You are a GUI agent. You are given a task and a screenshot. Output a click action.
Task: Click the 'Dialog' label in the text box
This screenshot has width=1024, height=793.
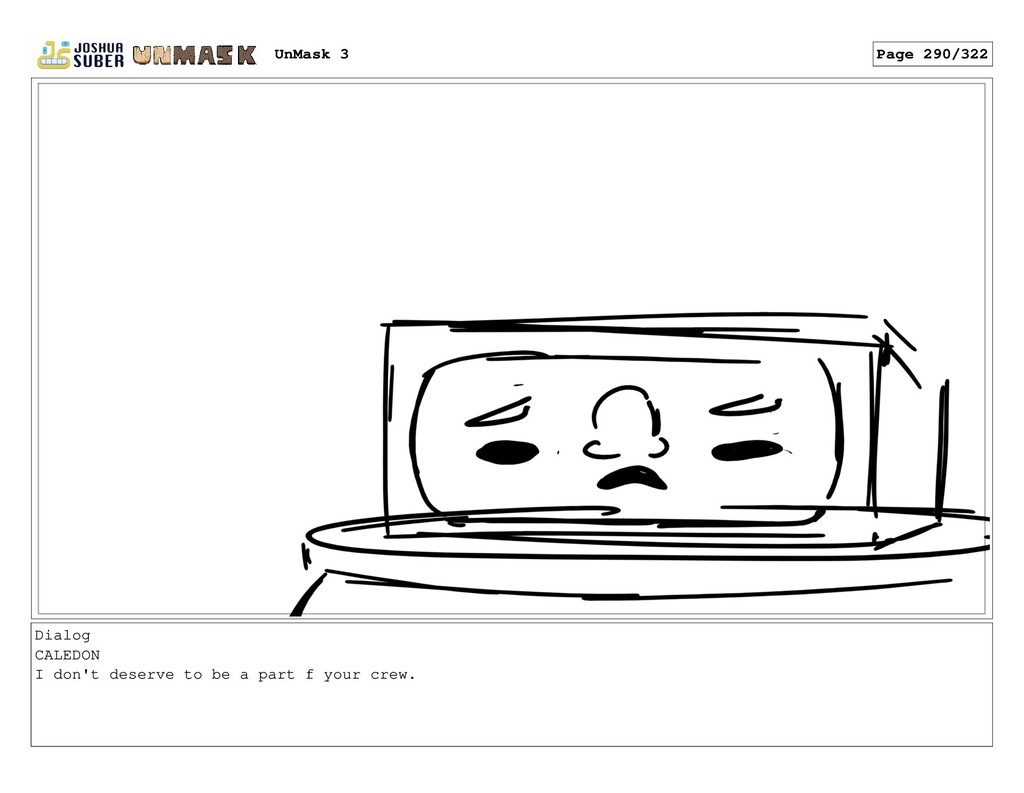pos(63,636)
